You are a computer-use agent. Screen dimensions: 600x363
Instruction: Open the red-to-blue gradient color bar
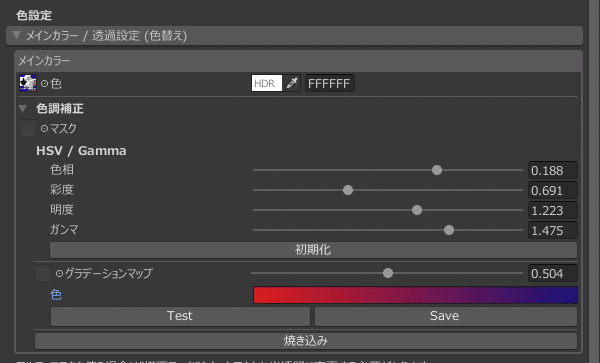tap(415, 295)
